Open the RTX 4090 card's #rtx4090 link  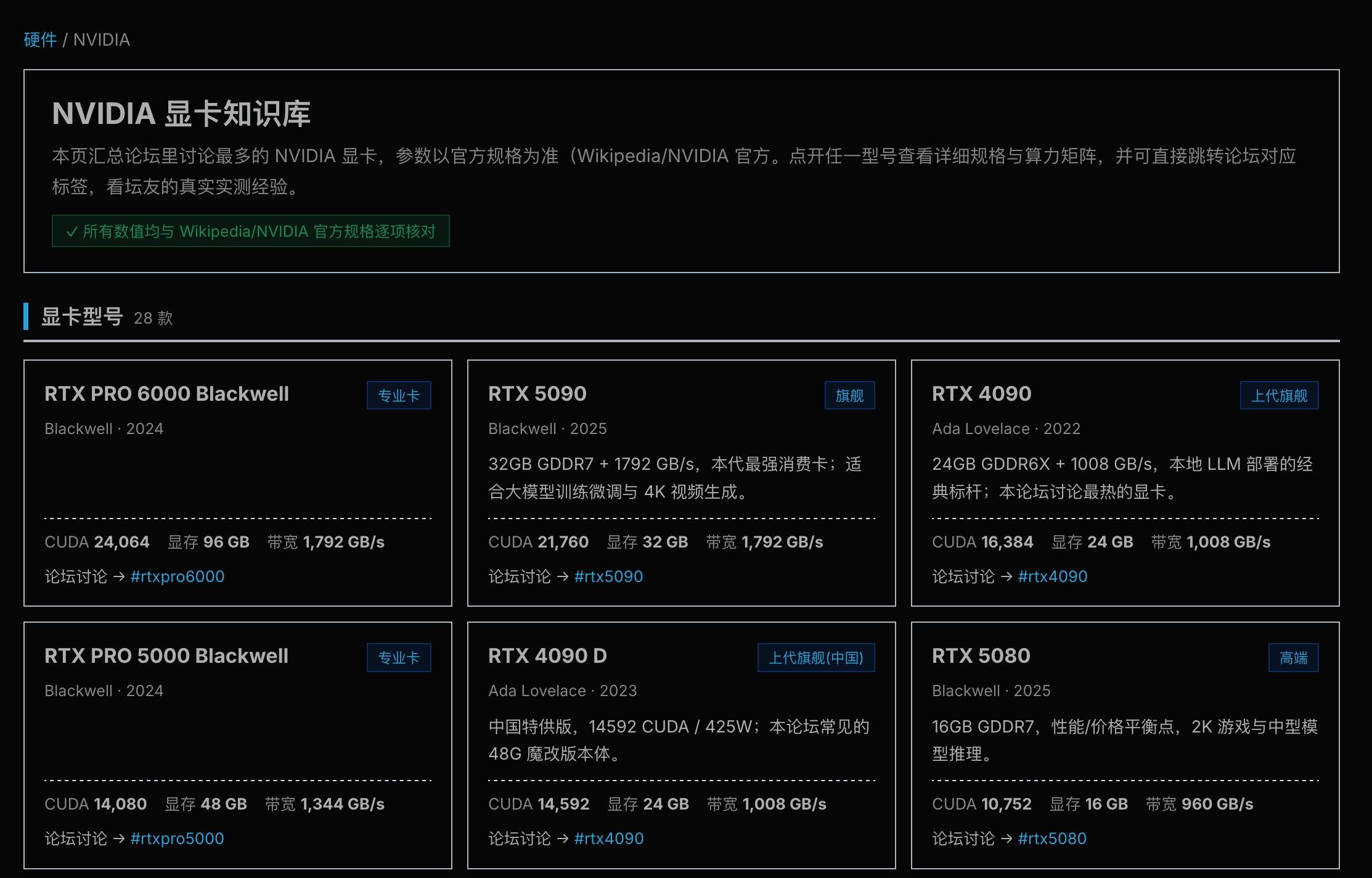point(1053,576)
